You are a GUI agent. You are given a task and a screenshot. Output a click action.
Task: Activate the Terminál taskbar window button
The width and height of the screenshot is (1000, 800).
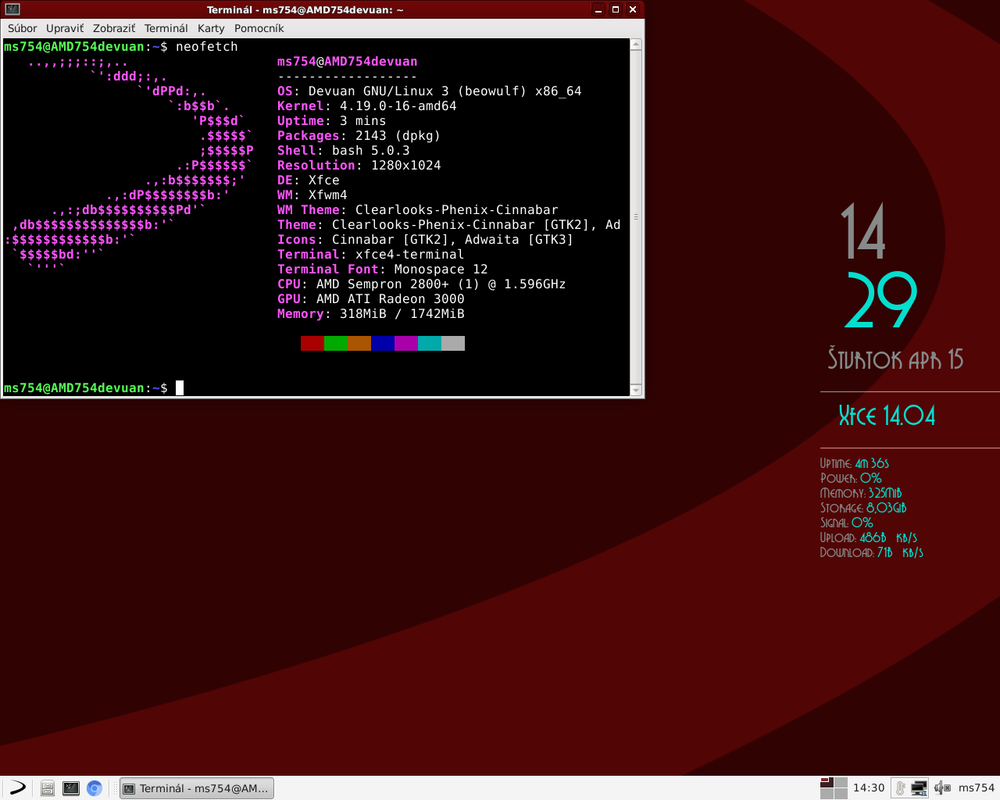[197, 789]
